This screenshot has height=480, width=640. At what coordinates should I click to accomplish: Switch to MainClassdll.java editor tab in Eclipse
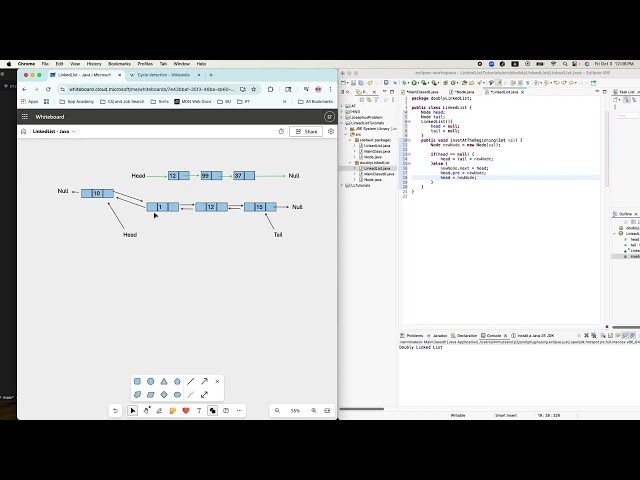[422, 92]
